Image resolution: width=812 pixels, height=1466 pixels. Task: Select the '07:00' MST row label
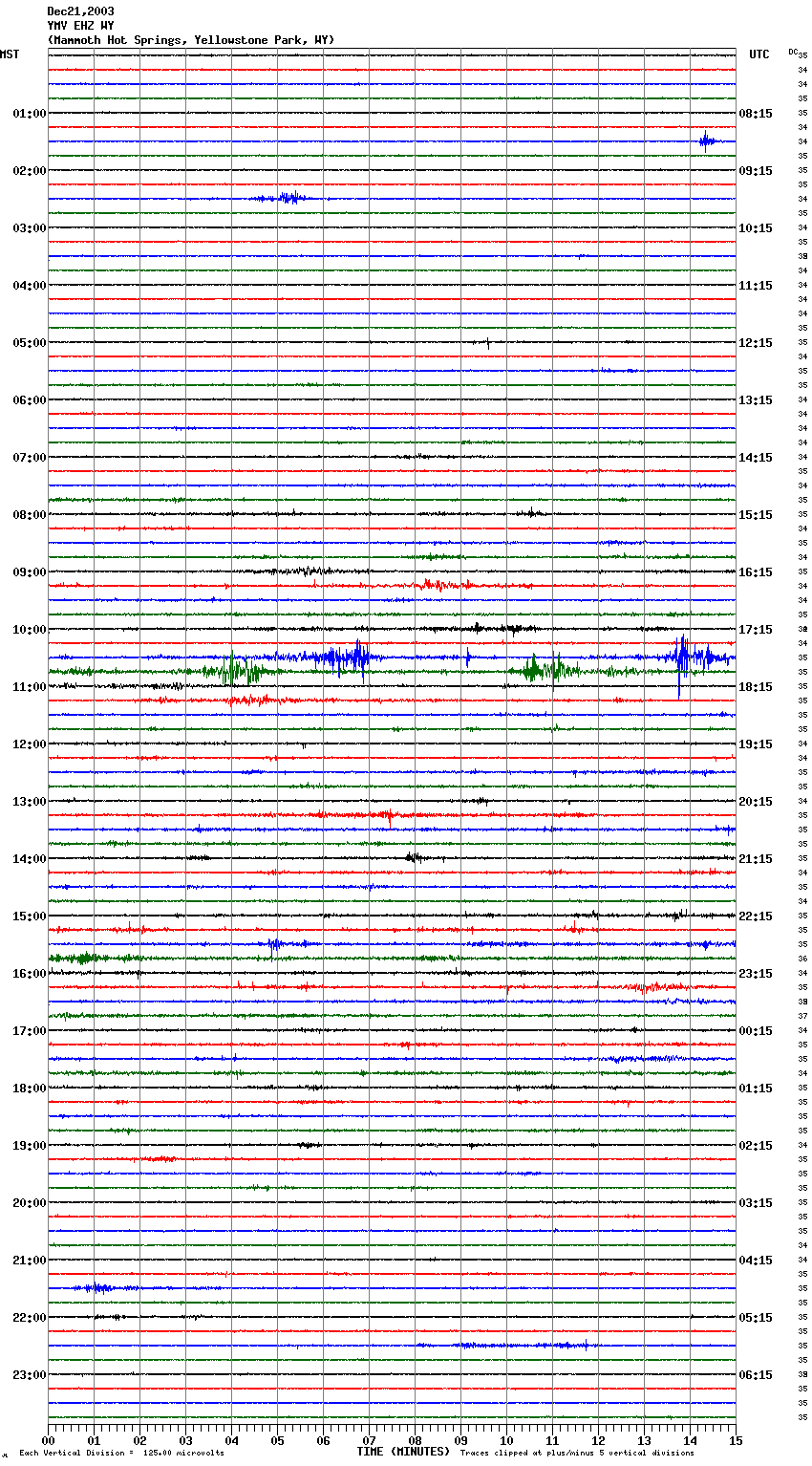click(29, 458)
